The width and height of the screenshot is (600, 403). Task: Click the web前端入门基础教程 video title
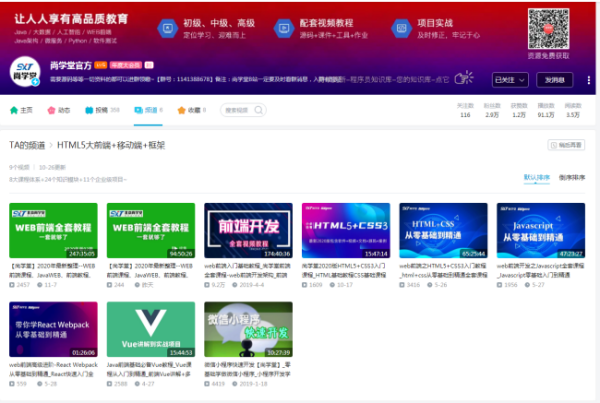pyautogui.click(x=248, y=270)
